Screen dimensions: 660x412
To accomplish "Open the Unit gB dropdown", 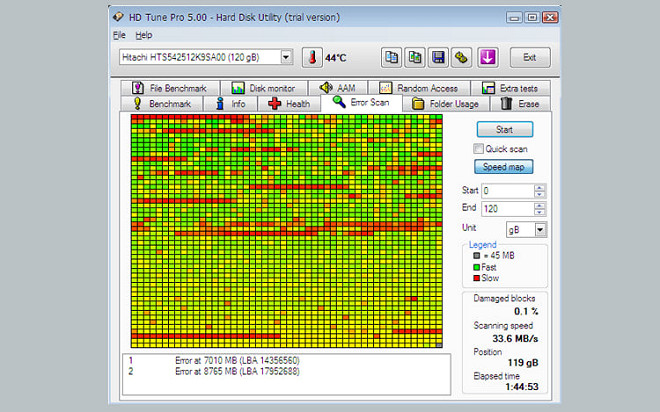I will pyautogui.click(x=541, y=229).
